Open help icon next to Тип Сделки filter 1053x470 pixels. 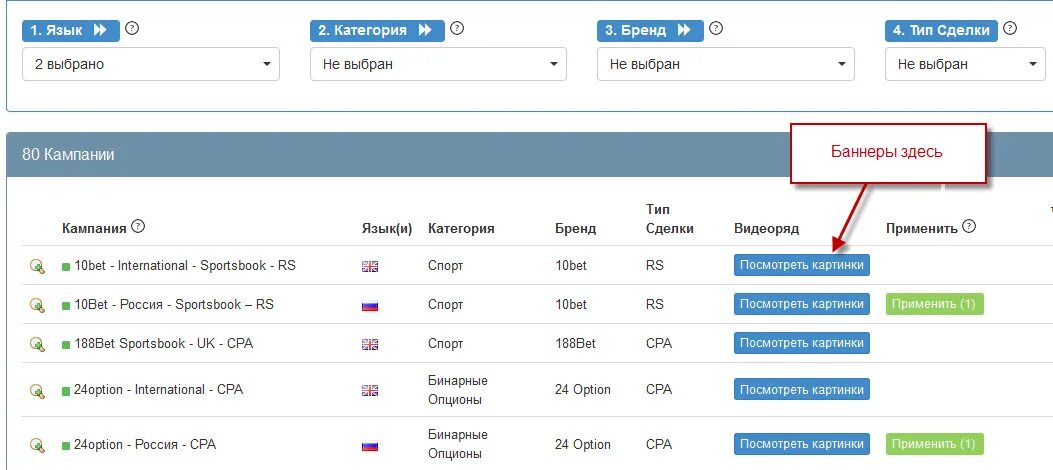(x=1009, y=28)
